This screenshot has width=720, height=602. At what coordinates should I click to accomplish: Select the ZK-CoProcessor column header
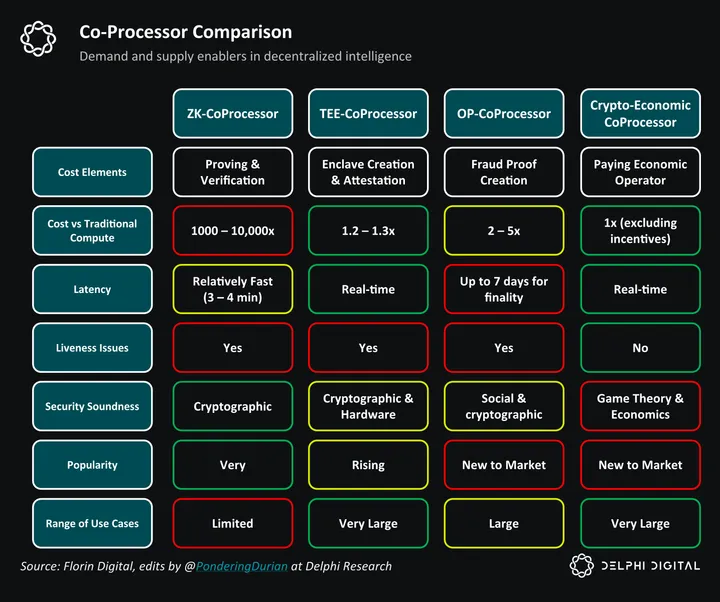click(x=232, y=114)
